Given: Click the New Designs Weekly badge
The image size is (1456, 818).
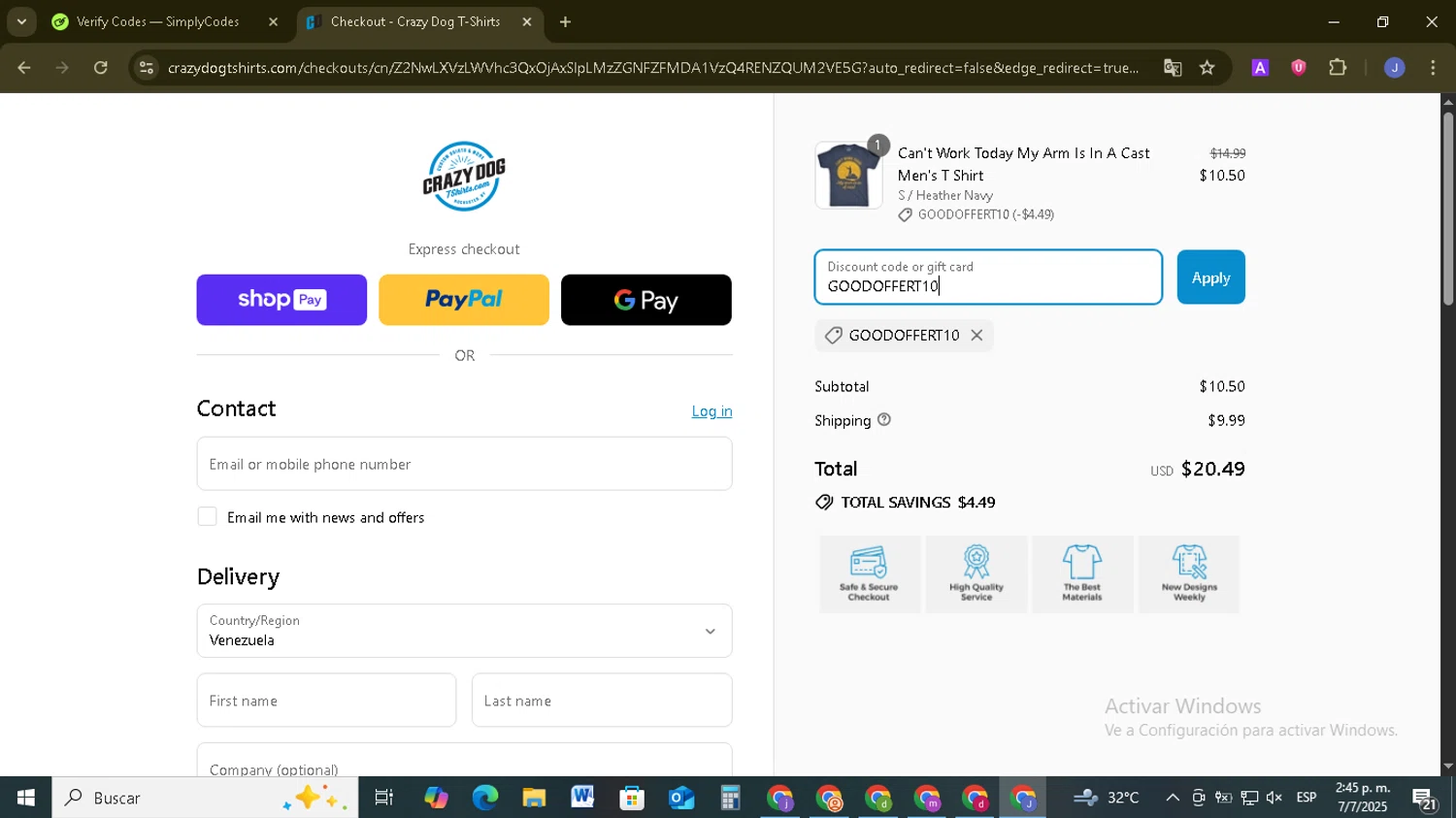Looking at the screenshot, I should click(1189, 573).
